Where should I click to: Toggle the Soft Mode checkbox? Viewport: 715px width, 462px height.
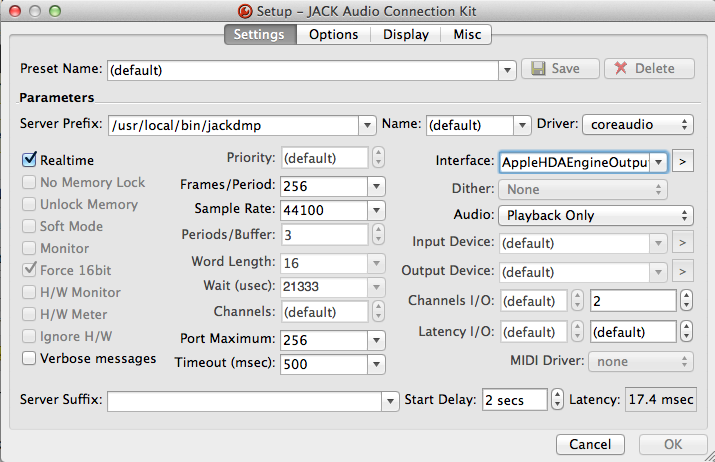click(29, 226)
